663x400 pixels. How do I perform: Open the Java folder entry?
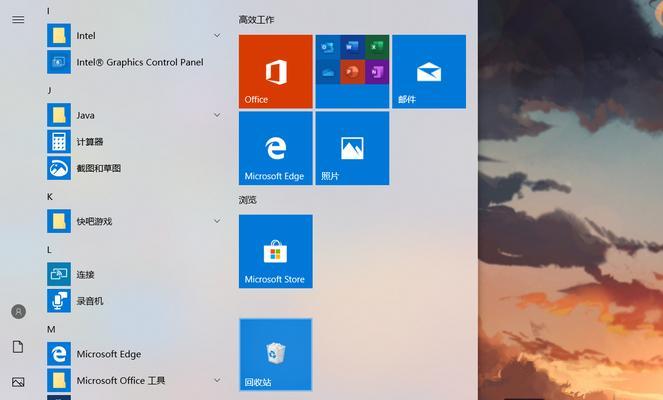point(134,115)
